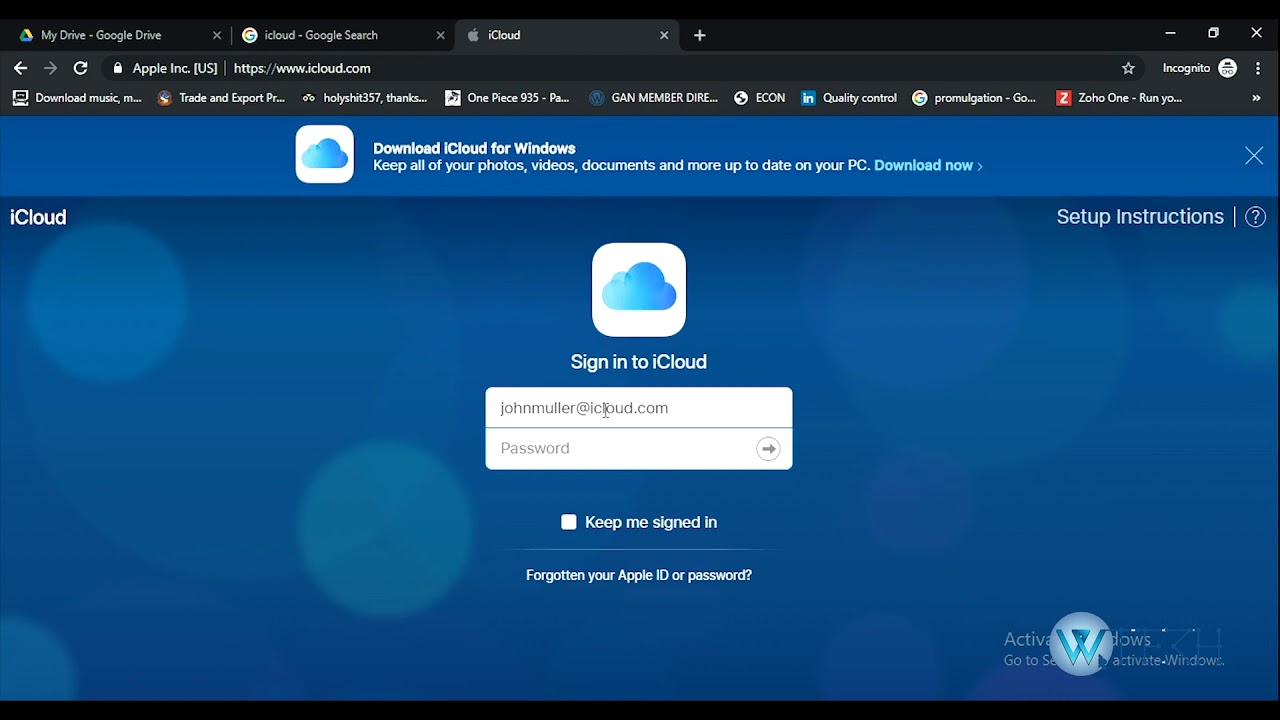Show more bookmarks with the double chevron
Viewport: 1280px width, 720px height.
pos(1256,98)
